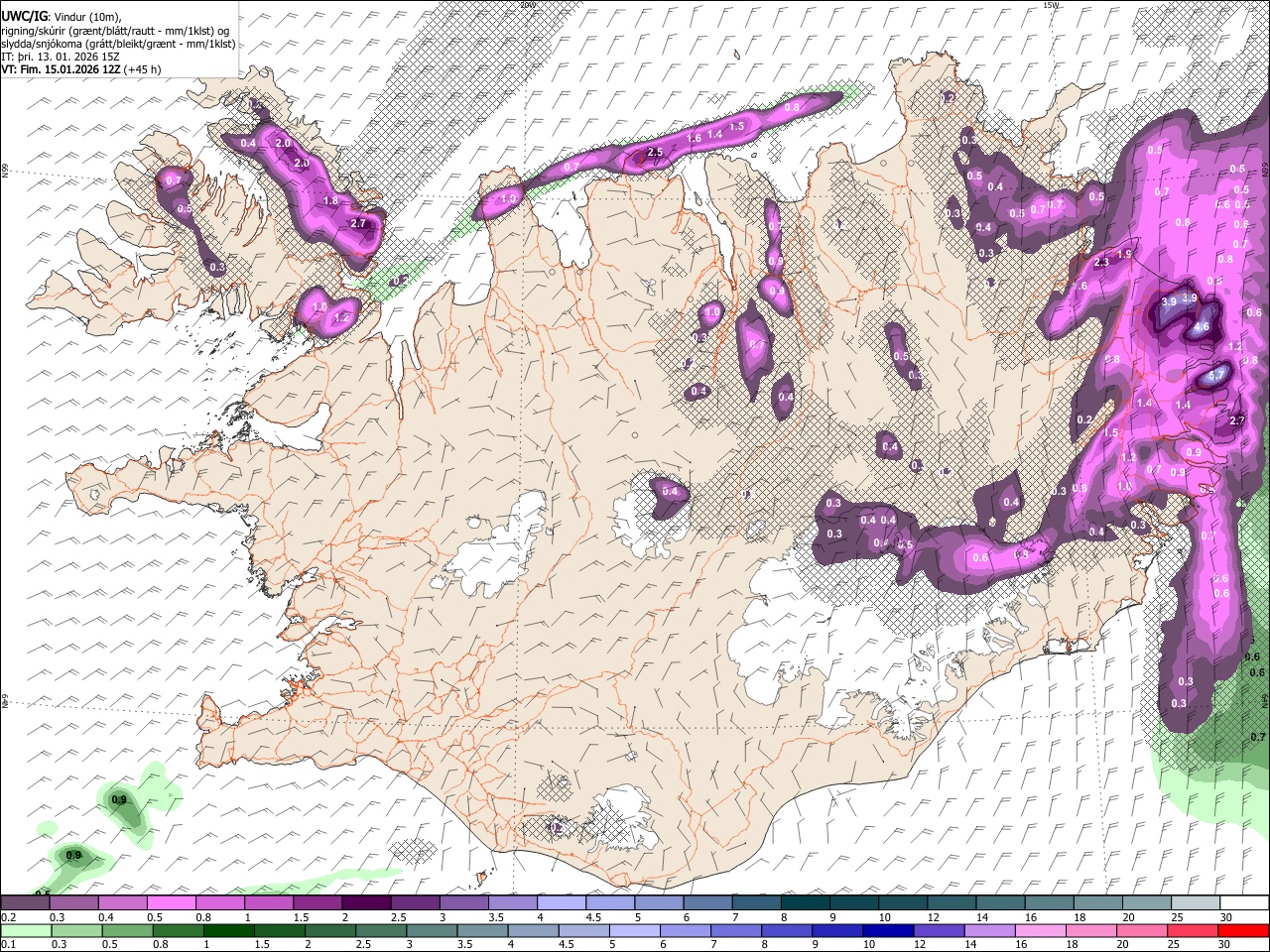The width and height of the screenshot is (1270, 952).
Task: Click the '4.5' label of upper snow legend
Action: pos(592,916)
